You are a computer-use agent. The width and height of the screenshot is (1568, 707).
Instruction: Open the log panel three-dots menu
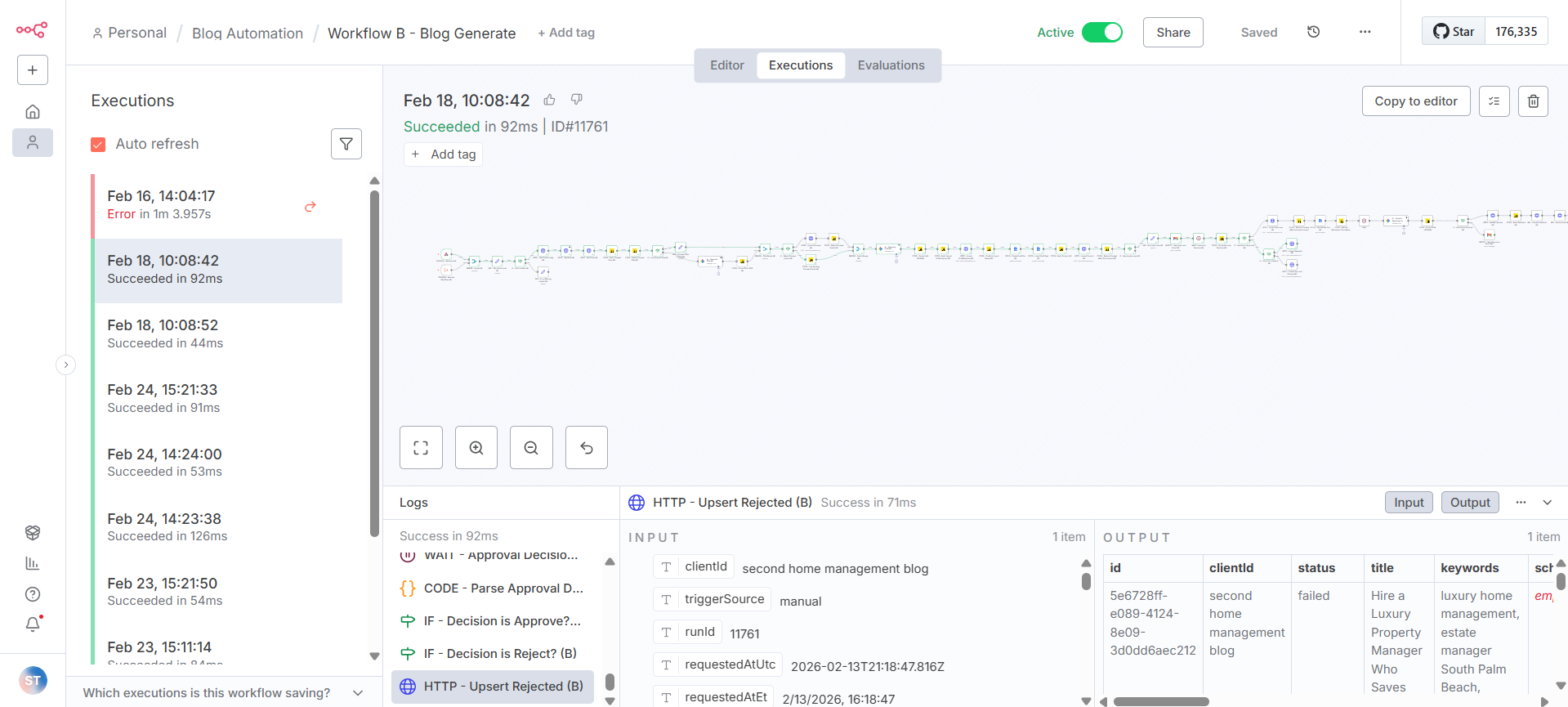1521,503
